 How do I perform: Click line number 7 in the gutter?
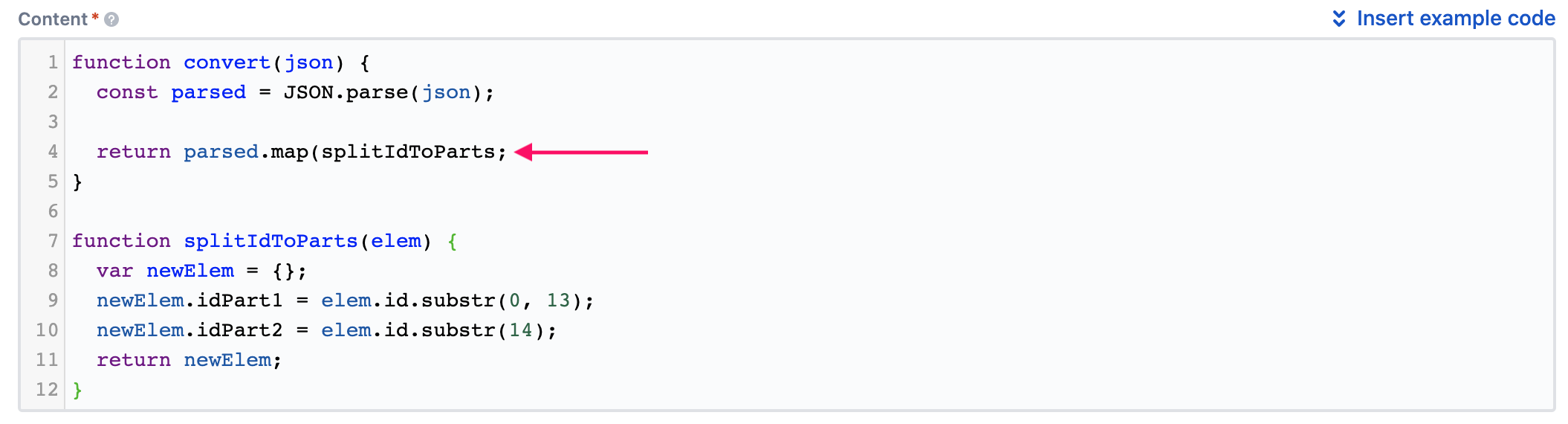(53, 241)
